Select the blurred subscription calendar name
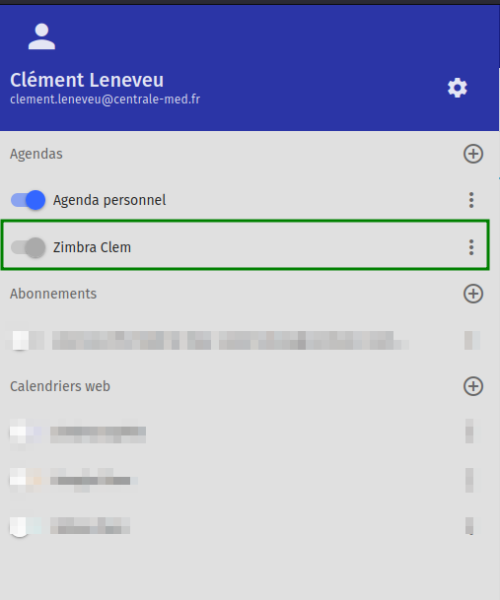The height and width of the screenshot is (600, 500). point(230,341)
